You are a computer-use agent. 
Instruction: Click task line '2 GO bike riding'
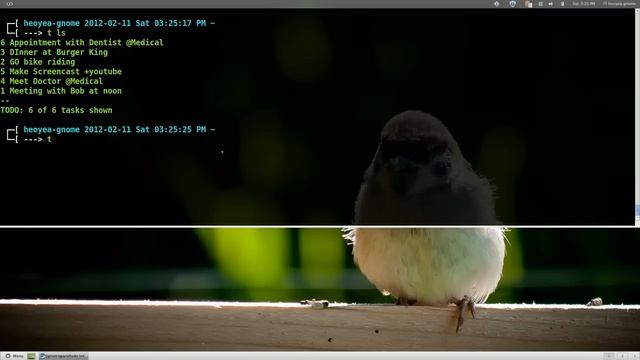(x=38, y=62)
